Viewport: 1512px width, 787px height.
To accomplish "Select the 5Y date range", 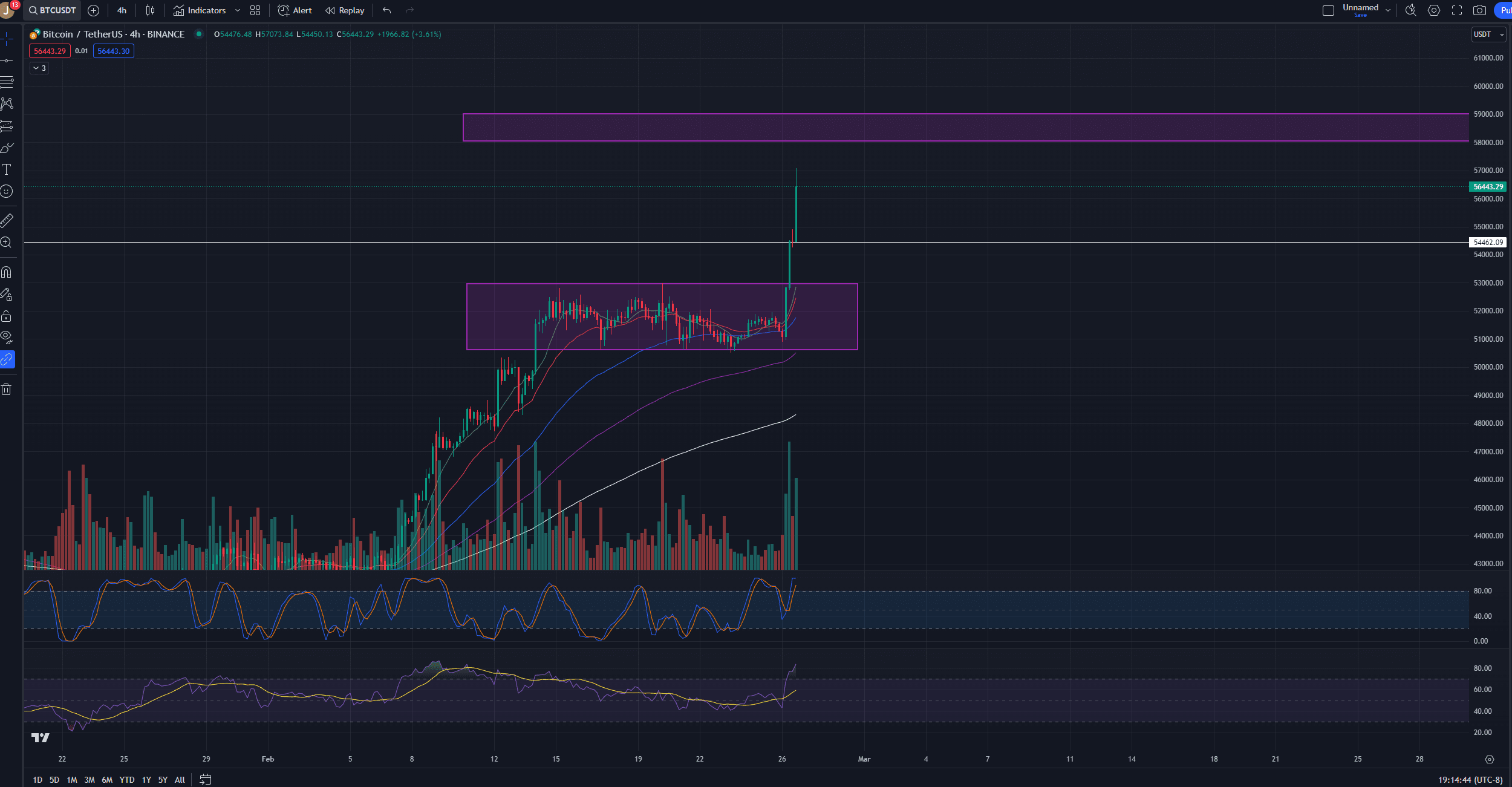I will point(163,780).
